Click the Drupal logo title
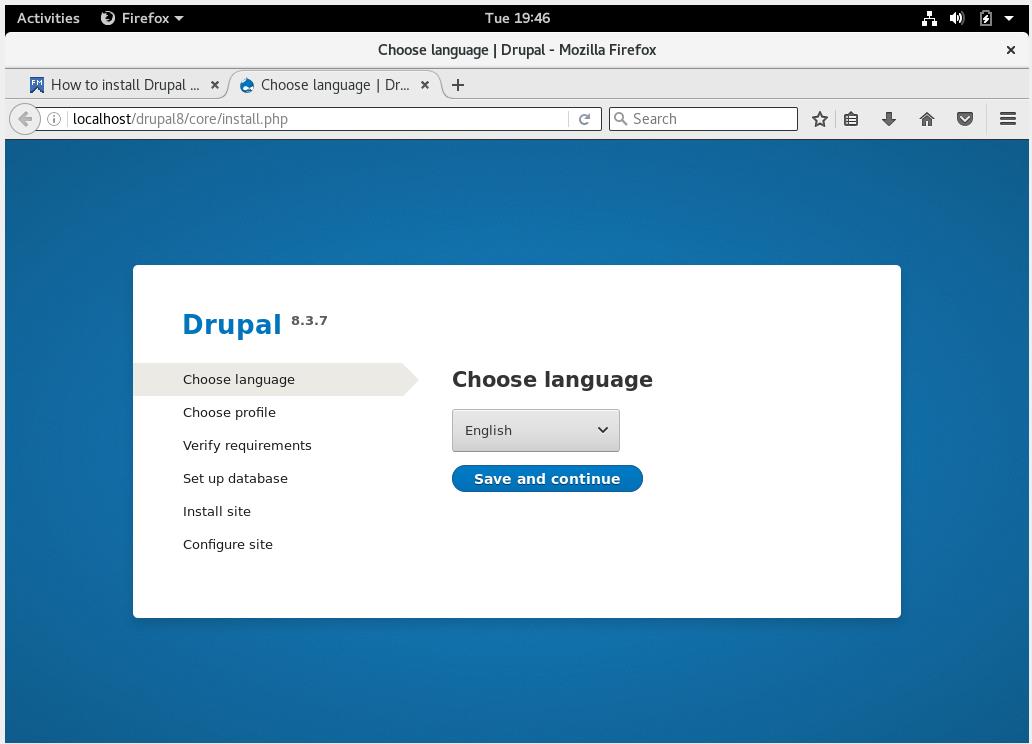1032x744 pixels. tap(232, 325)
